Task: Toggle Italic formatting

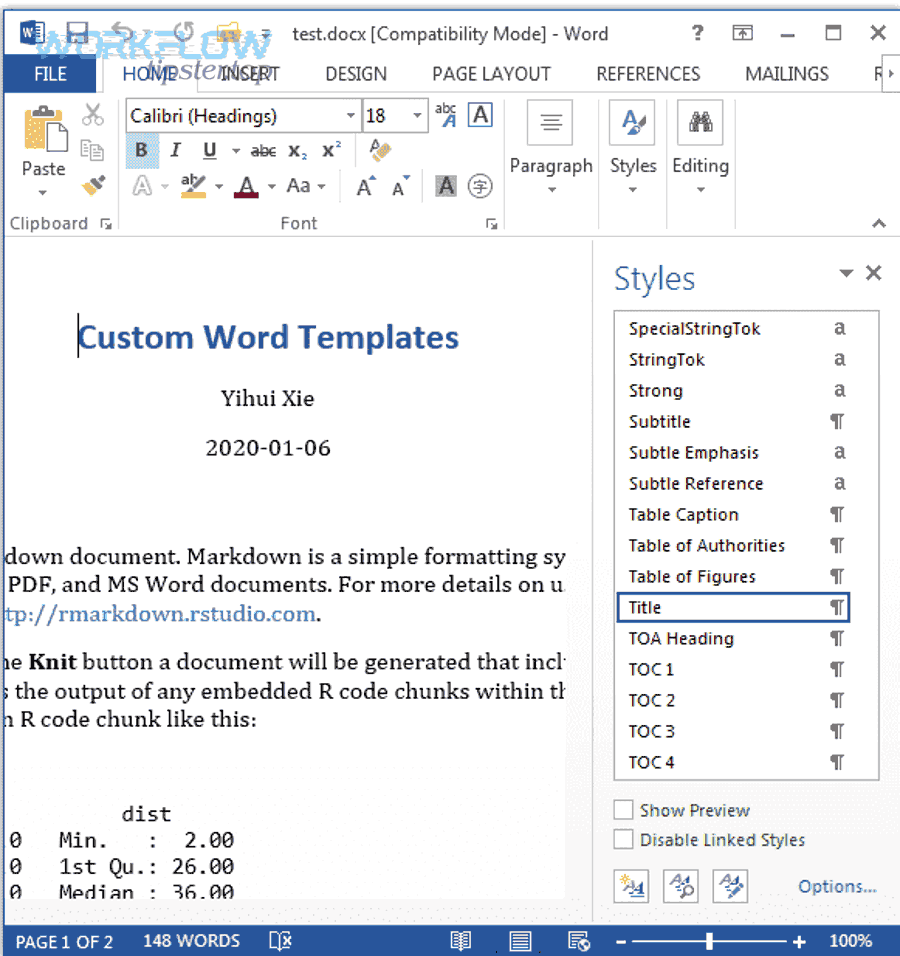Action: click(x=176, y=150)
